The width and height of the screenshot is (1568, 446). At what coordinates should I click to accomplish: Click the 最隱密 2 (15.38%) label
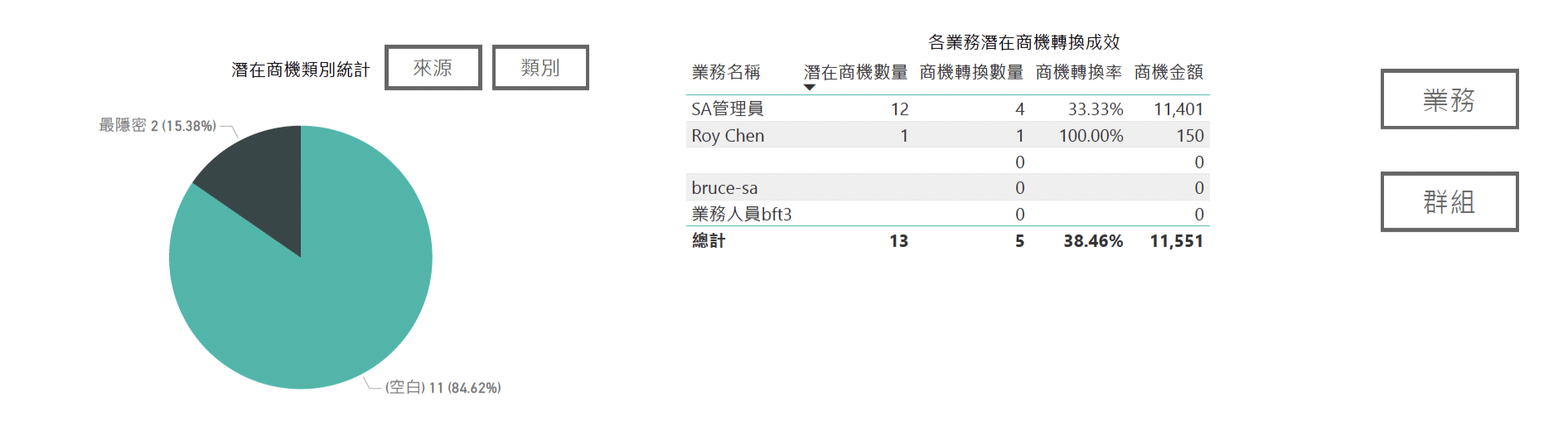point(157,125)
